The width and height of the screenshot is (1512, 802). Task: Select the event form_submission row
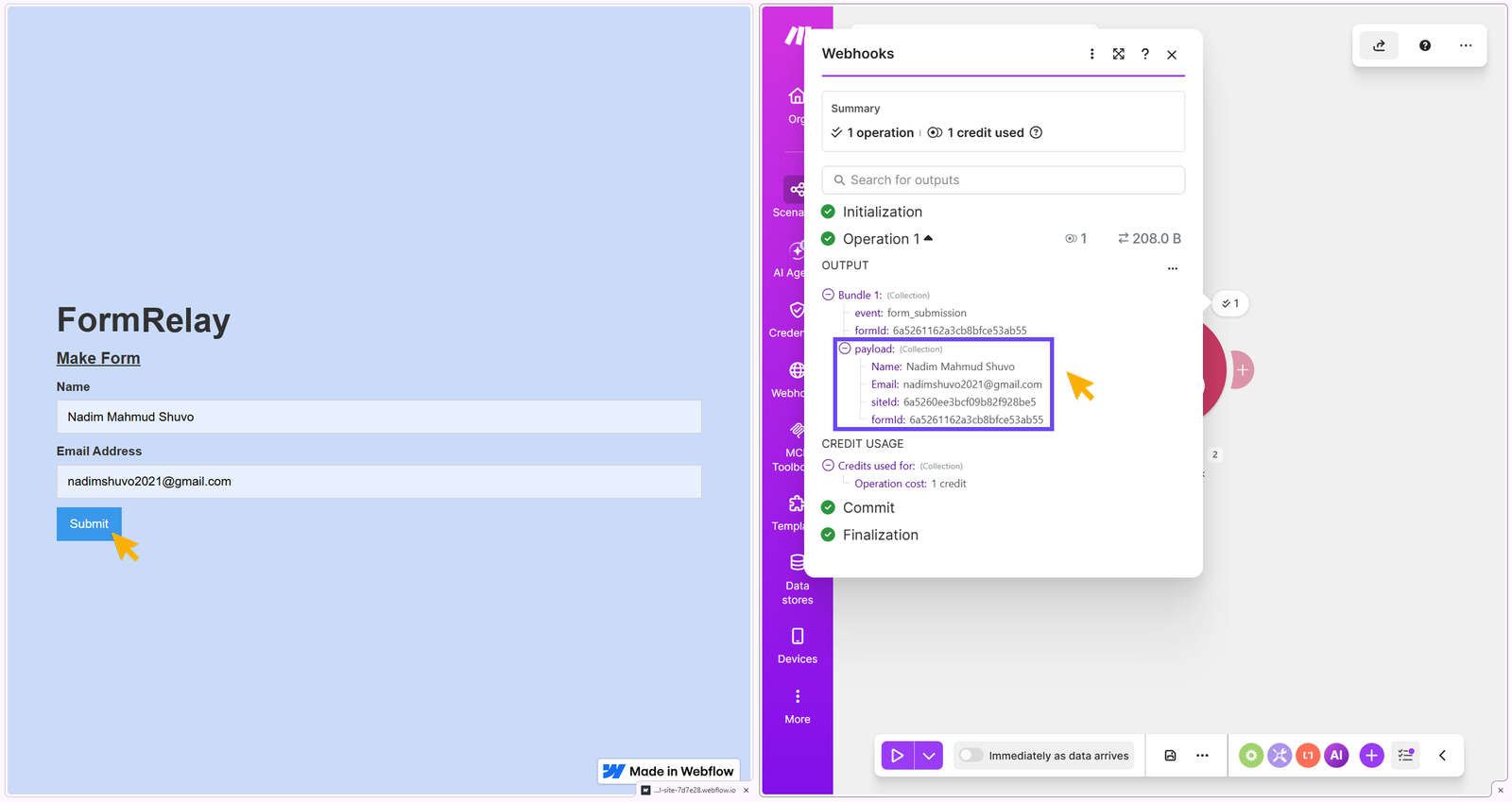(x=910, y=313)
